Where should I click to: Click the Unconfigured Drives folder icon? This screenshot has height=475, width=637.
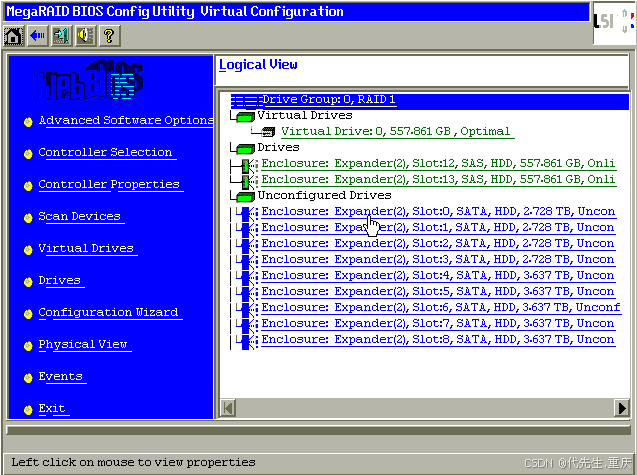pos(245,197)
